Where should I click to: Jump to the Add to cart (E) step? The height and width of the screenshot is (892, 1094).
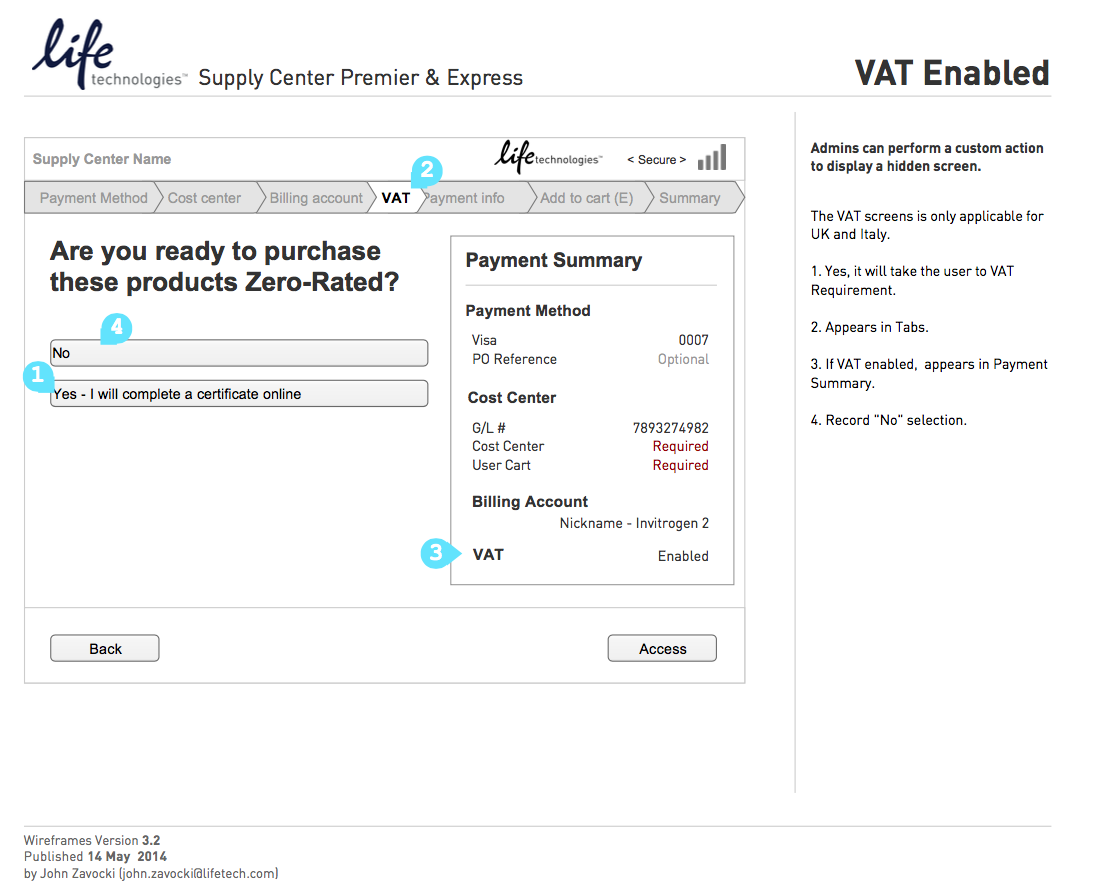coord(586,198)
